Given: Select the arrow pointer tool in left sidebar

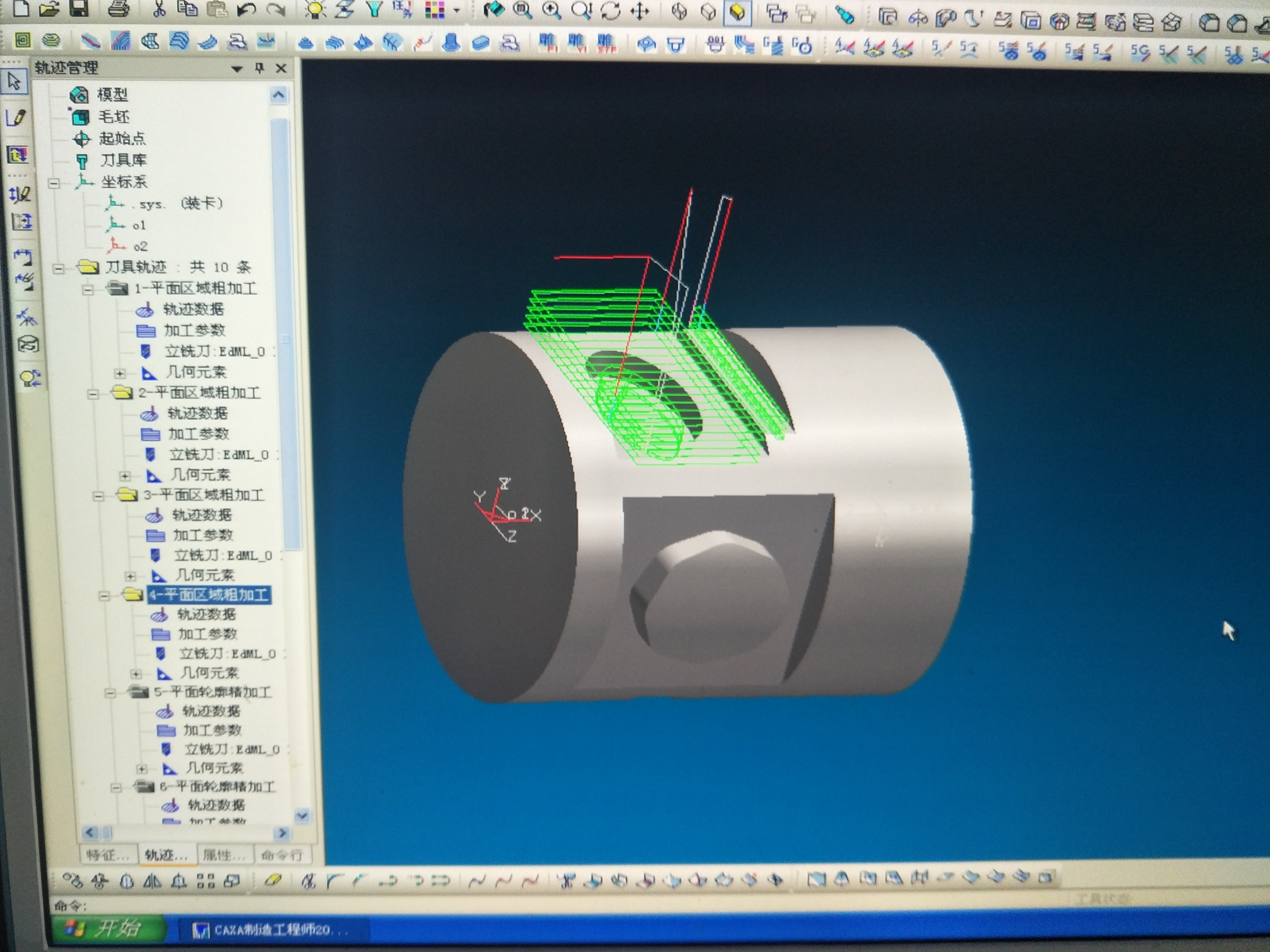Looking at the screenshot, I should click(x=14, y=82).
